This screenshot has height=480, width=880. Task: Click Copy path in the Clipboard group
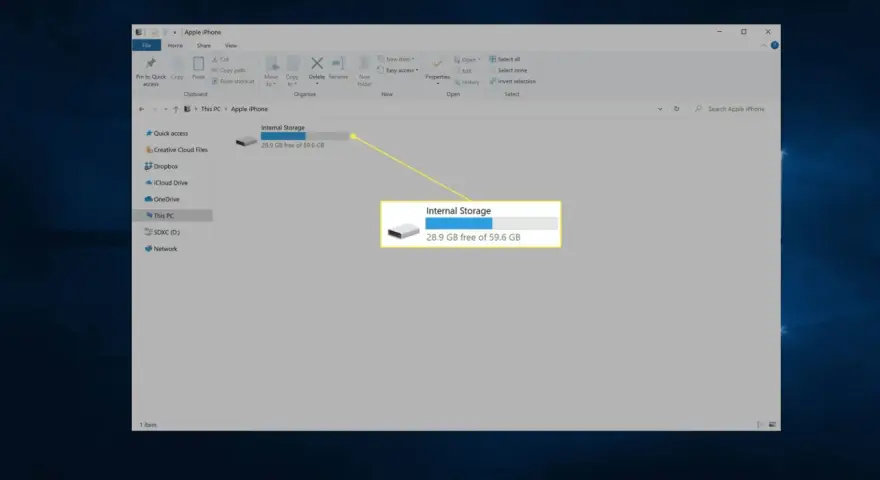(229, 70)
